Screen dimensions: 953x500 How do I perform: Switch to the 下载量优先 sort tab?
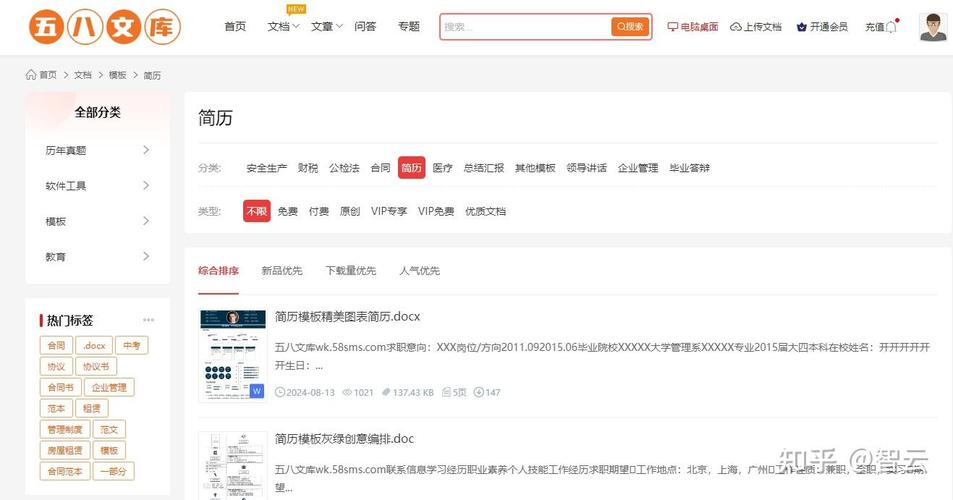pyautogui.click(x=351, y=271)
